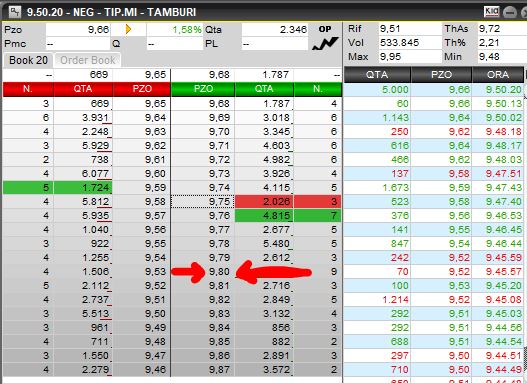Select red highlighted ask quantity 2.026
527x384 pixels.
(x=264, y=202)
